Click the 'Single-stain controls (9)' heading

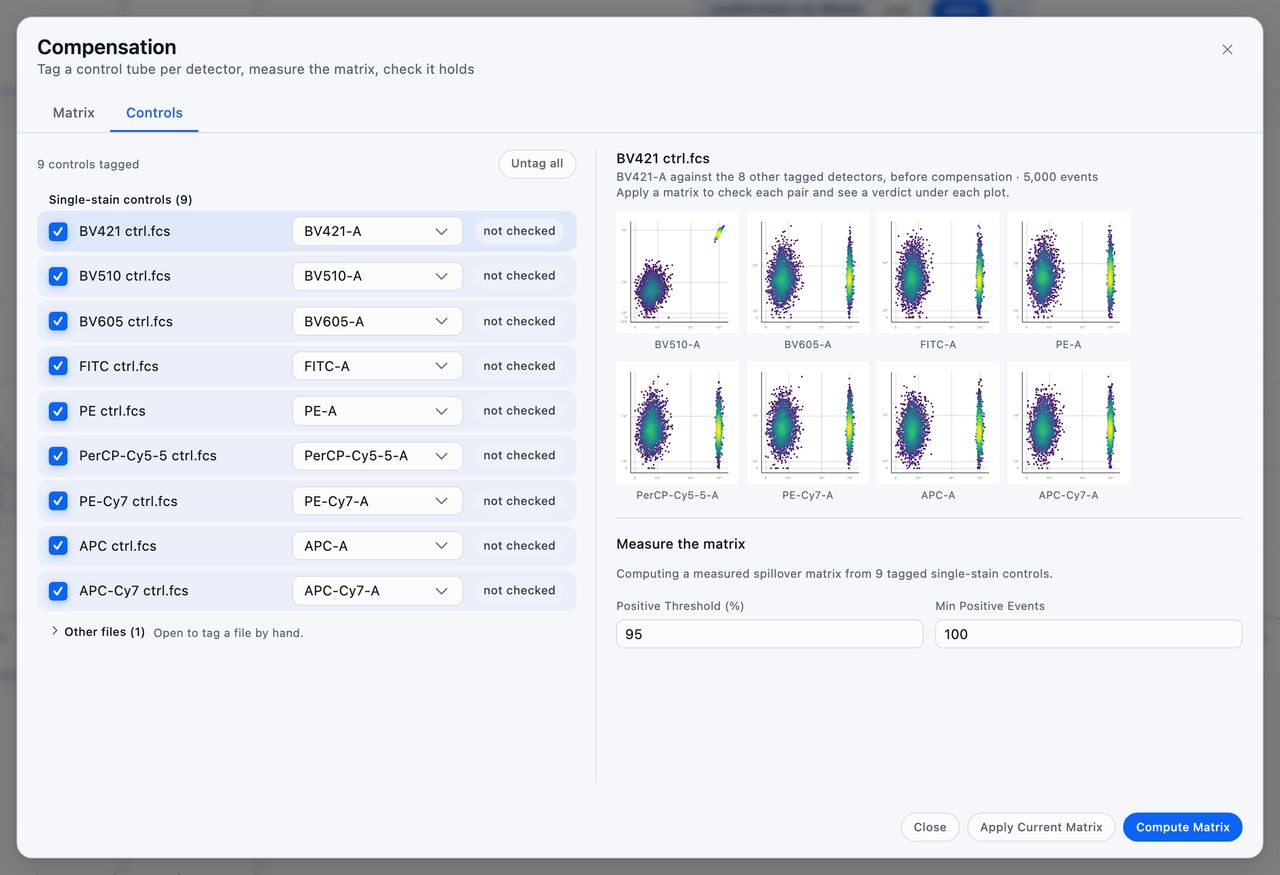[x=121, y=199]
